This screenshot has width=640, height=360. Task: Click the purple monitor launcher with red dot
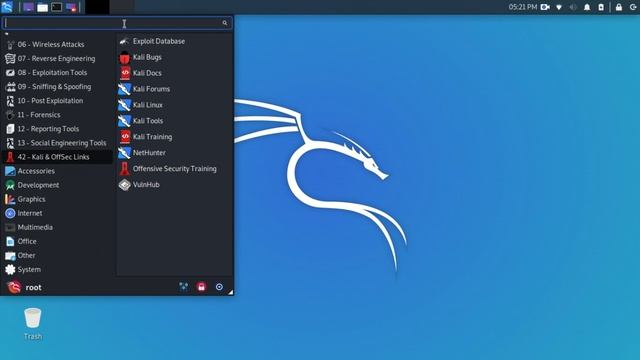click(x=71, y=7)
